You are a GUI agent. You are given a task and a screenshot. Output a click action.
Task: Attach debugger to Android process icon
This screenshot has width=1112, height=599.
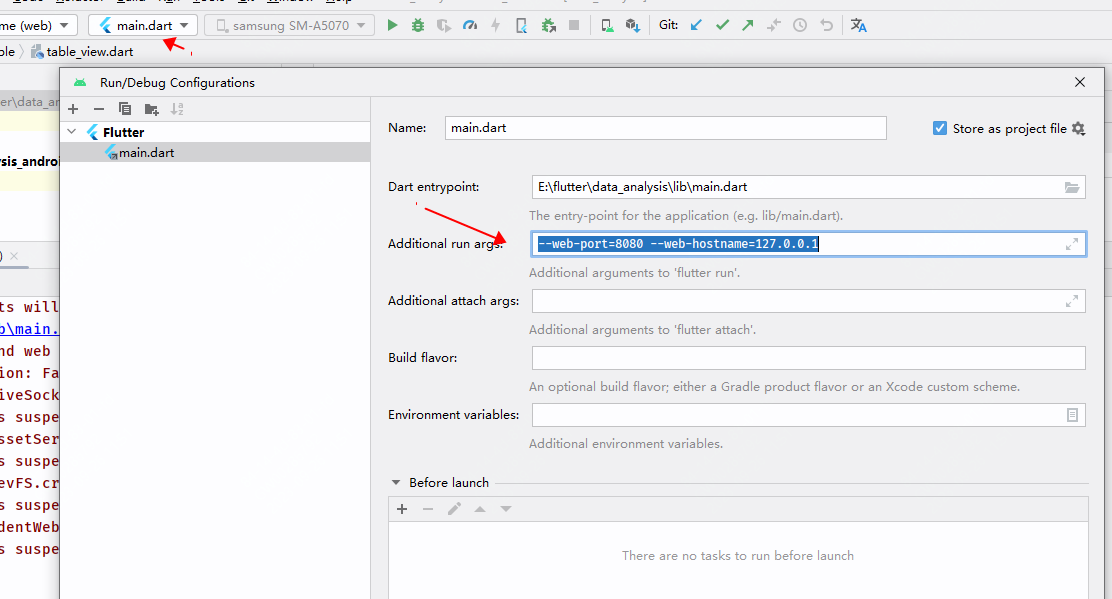(x=548, y=26)
